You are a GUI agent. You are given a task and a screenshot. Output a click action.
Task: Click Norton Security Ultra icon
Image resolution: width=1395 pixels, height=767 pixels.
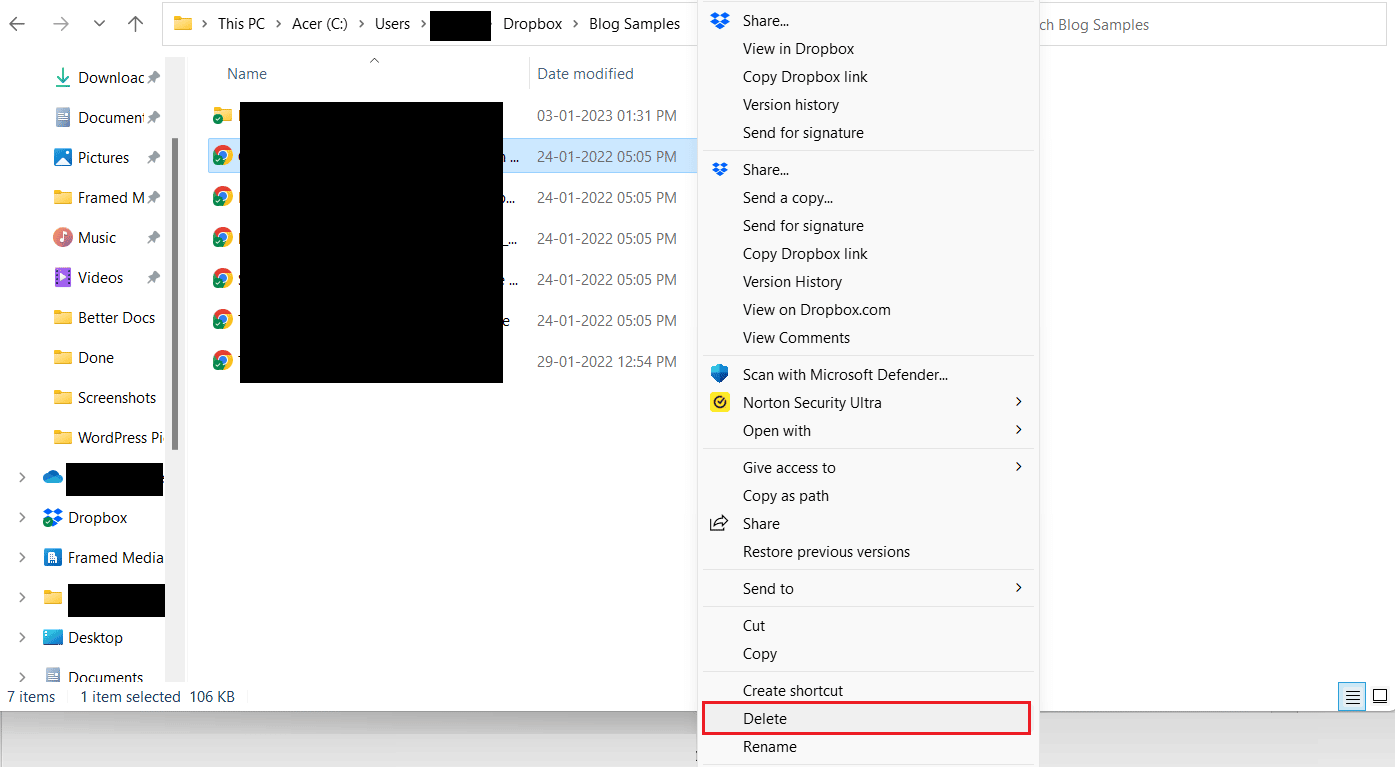(720, 402)
